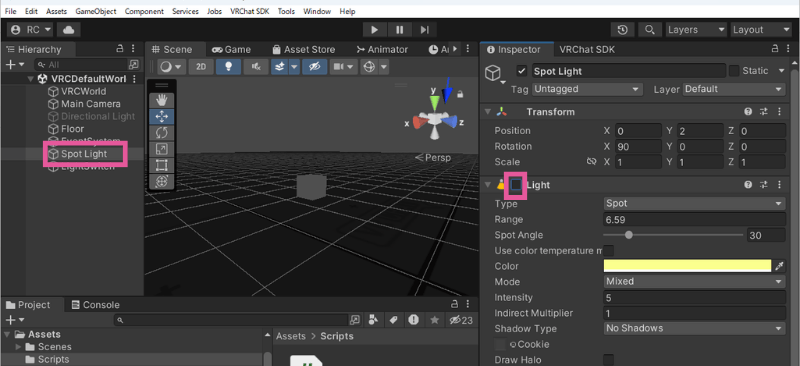Open the Layer Default dropdown

[x=734, y=89]
